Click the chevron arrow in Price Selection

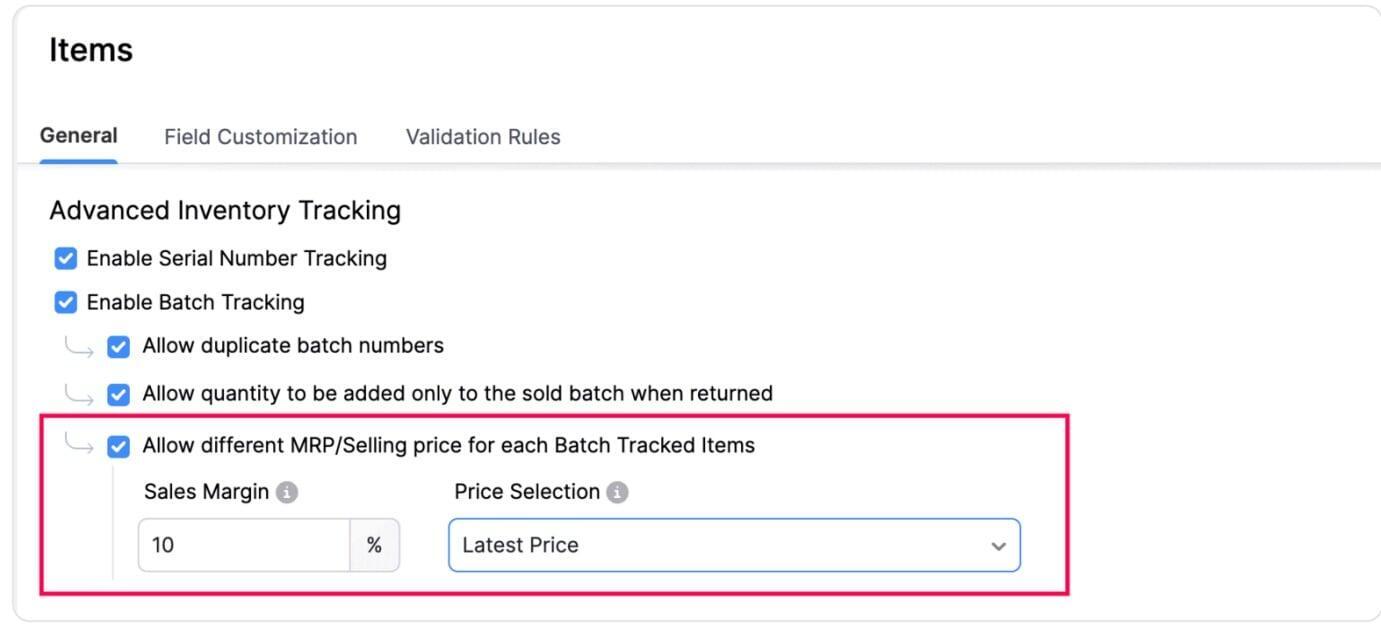(x=997, y=546)
